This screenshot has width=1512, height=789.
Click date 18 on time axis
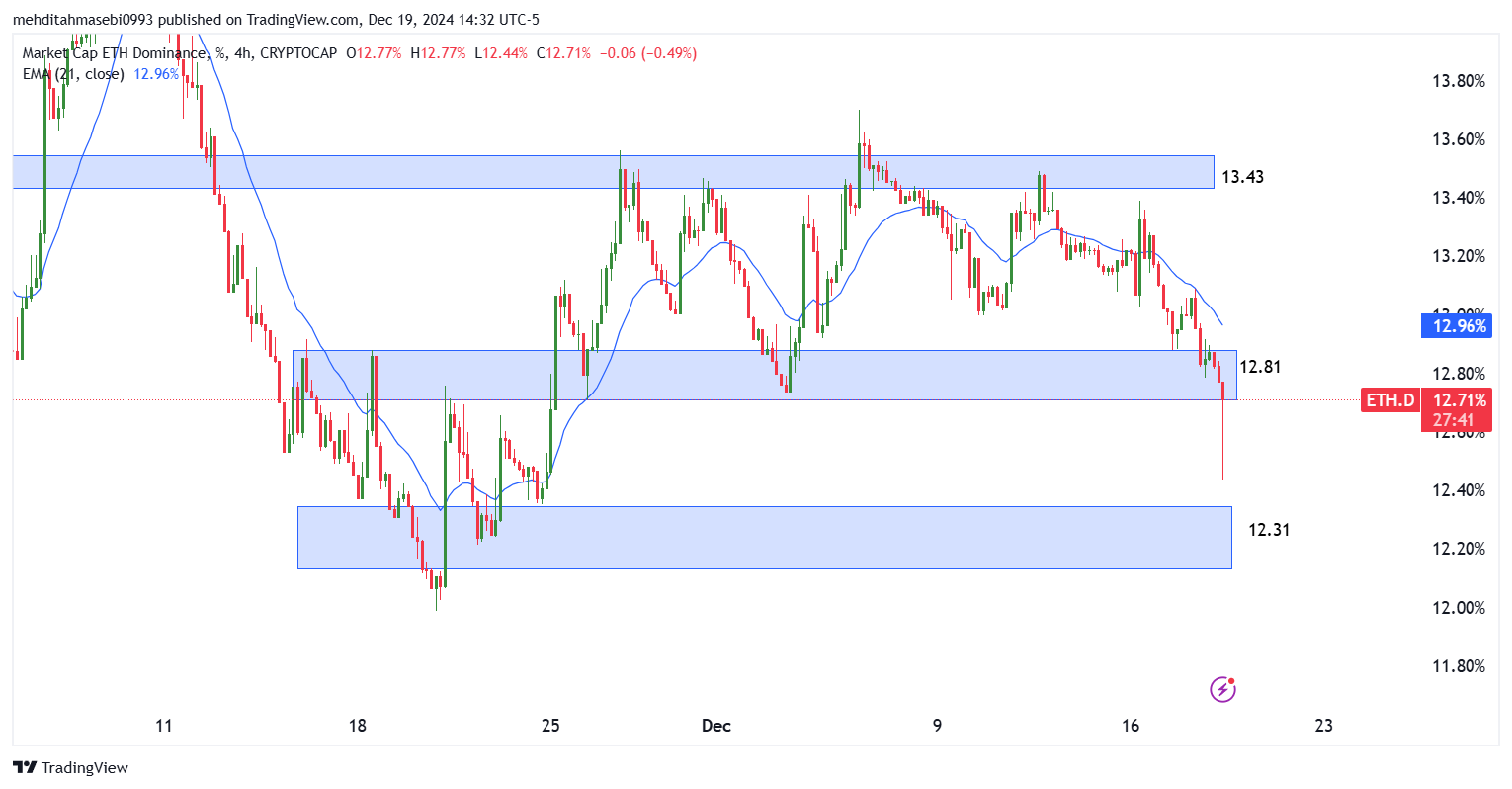pos(358,726)
